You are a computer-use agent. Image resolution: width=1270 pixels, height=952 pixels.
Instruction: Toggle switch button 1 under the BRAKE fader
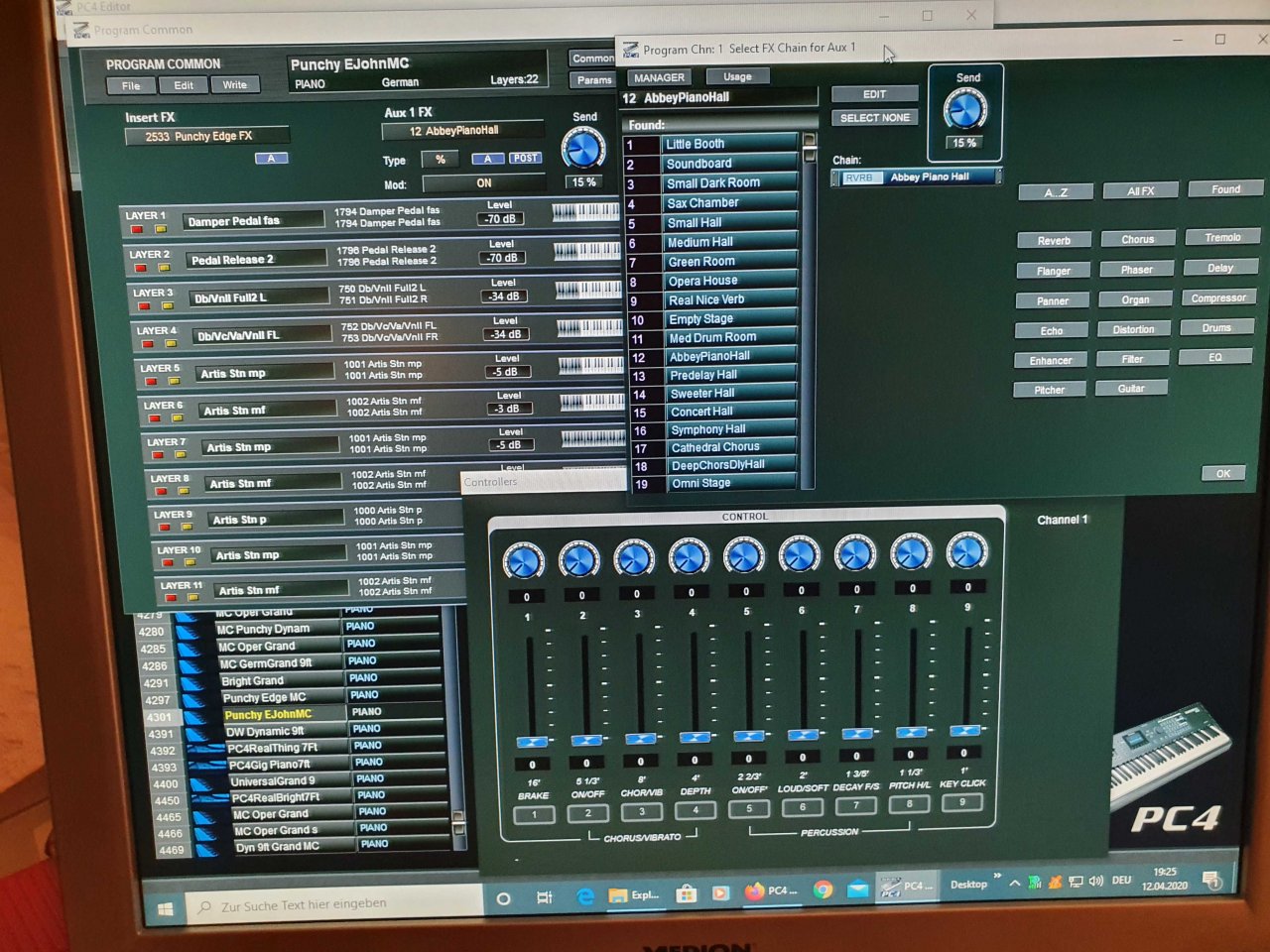tap(534, 815)
